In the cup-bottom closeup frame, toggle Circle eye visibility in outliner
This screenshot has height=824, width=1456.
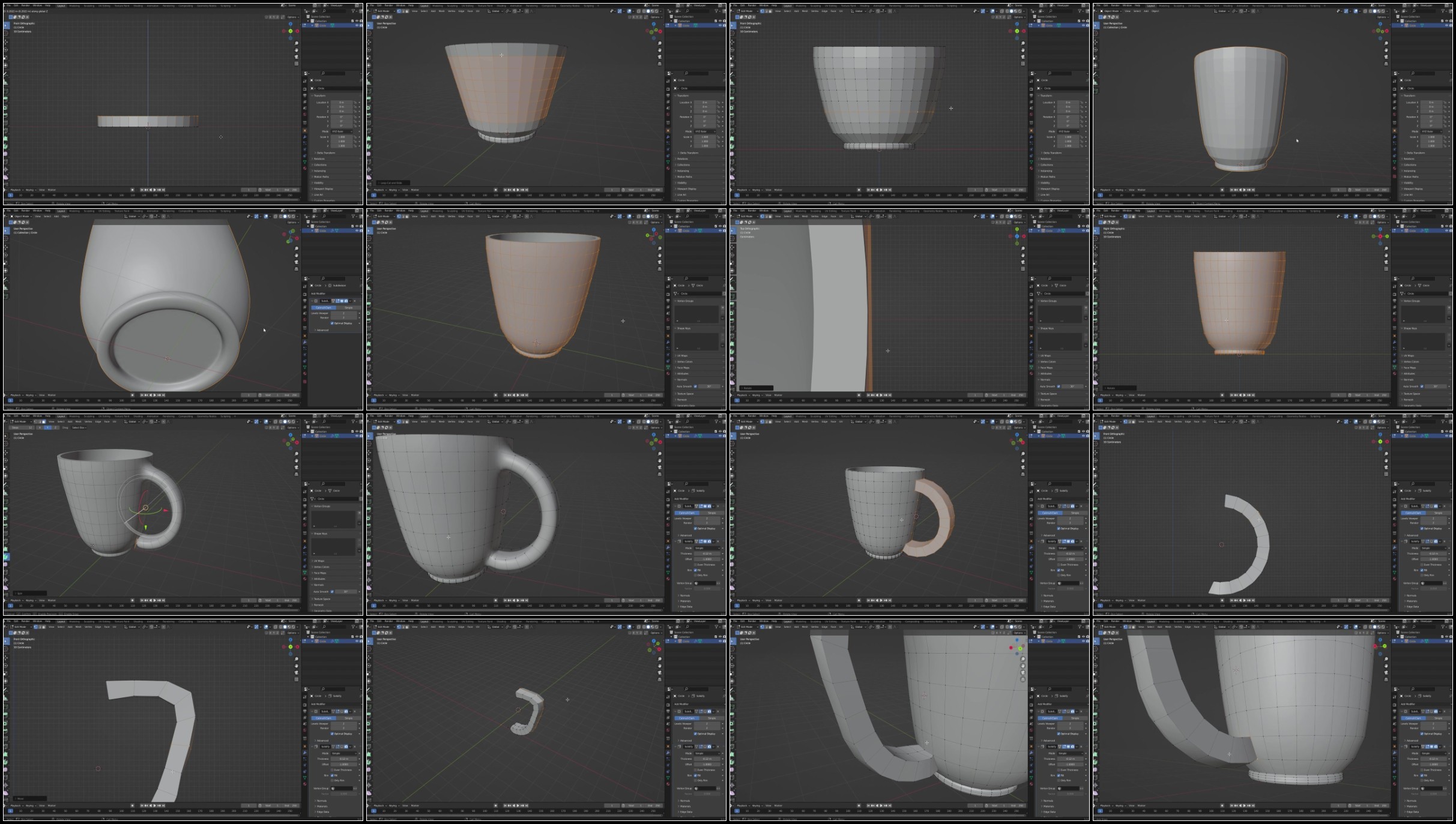click(x=357, y=230)
